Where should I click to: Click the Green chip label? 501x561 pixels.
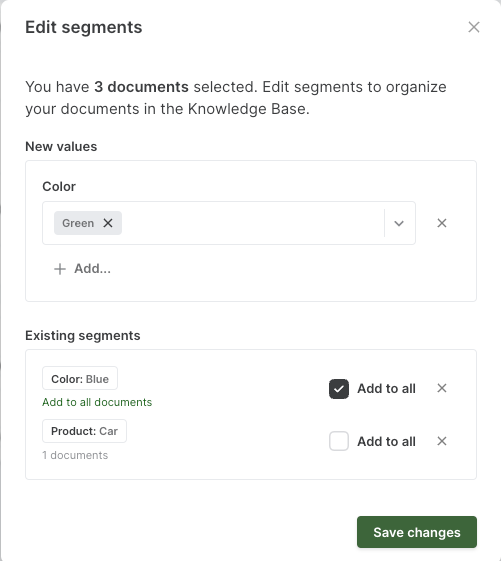pos(78,223)
